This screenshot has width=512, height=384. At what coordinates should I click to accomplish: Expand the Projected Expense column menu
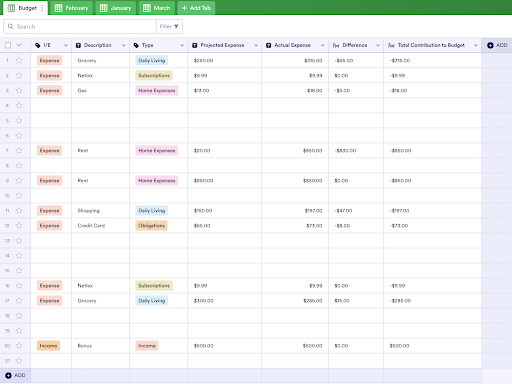point(256,45)
